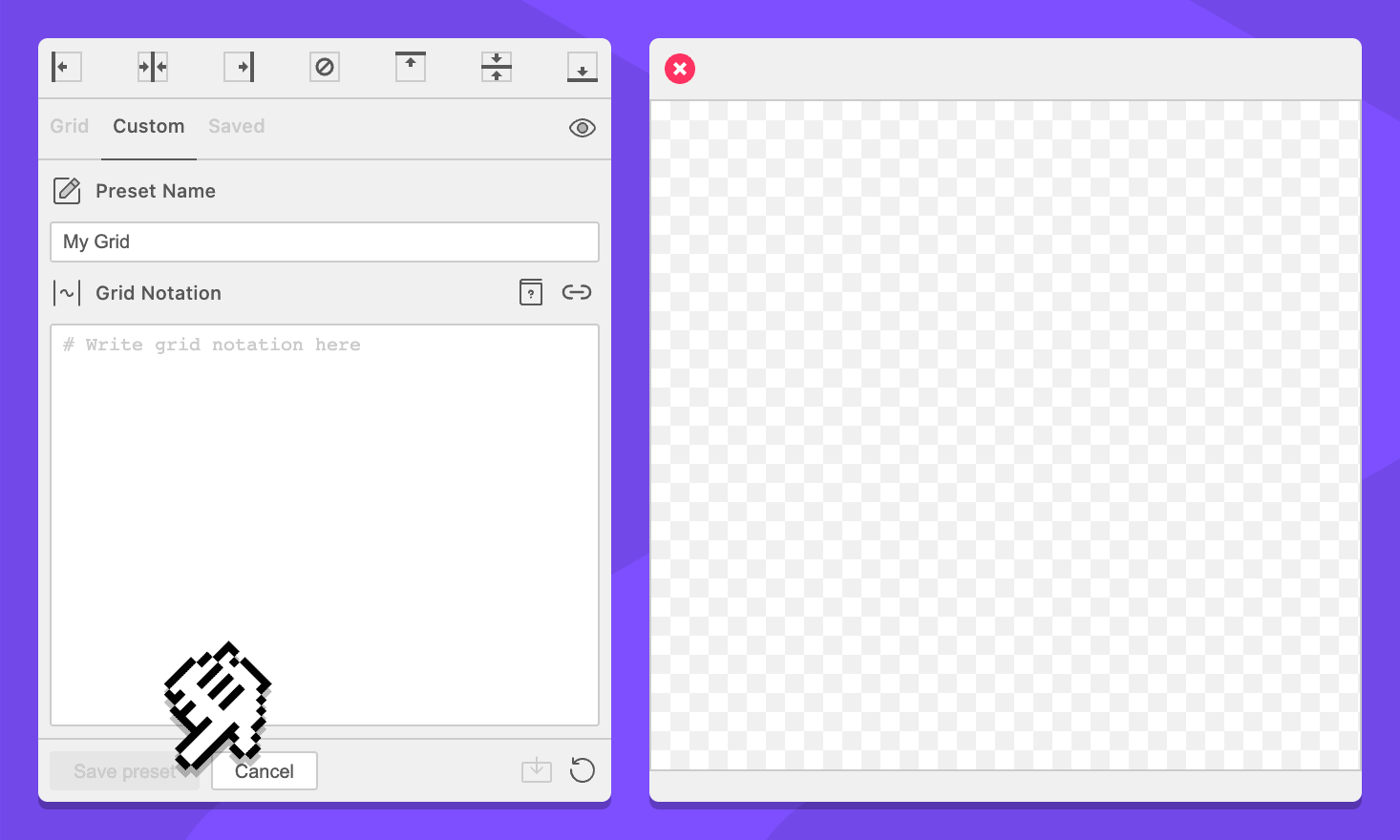1400x840 pixels.
Task: Open the grid notation help icon
Action: [x=531, y=293]
